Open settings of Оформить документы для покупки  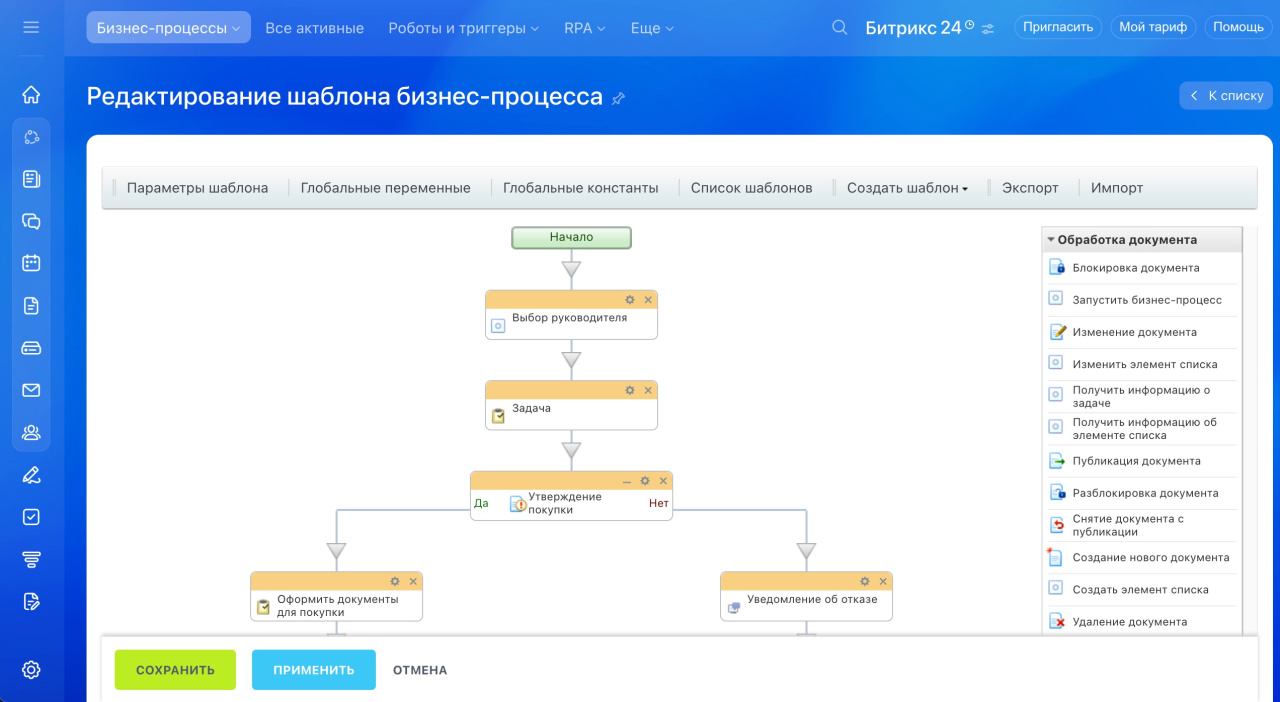pos(395,580)
